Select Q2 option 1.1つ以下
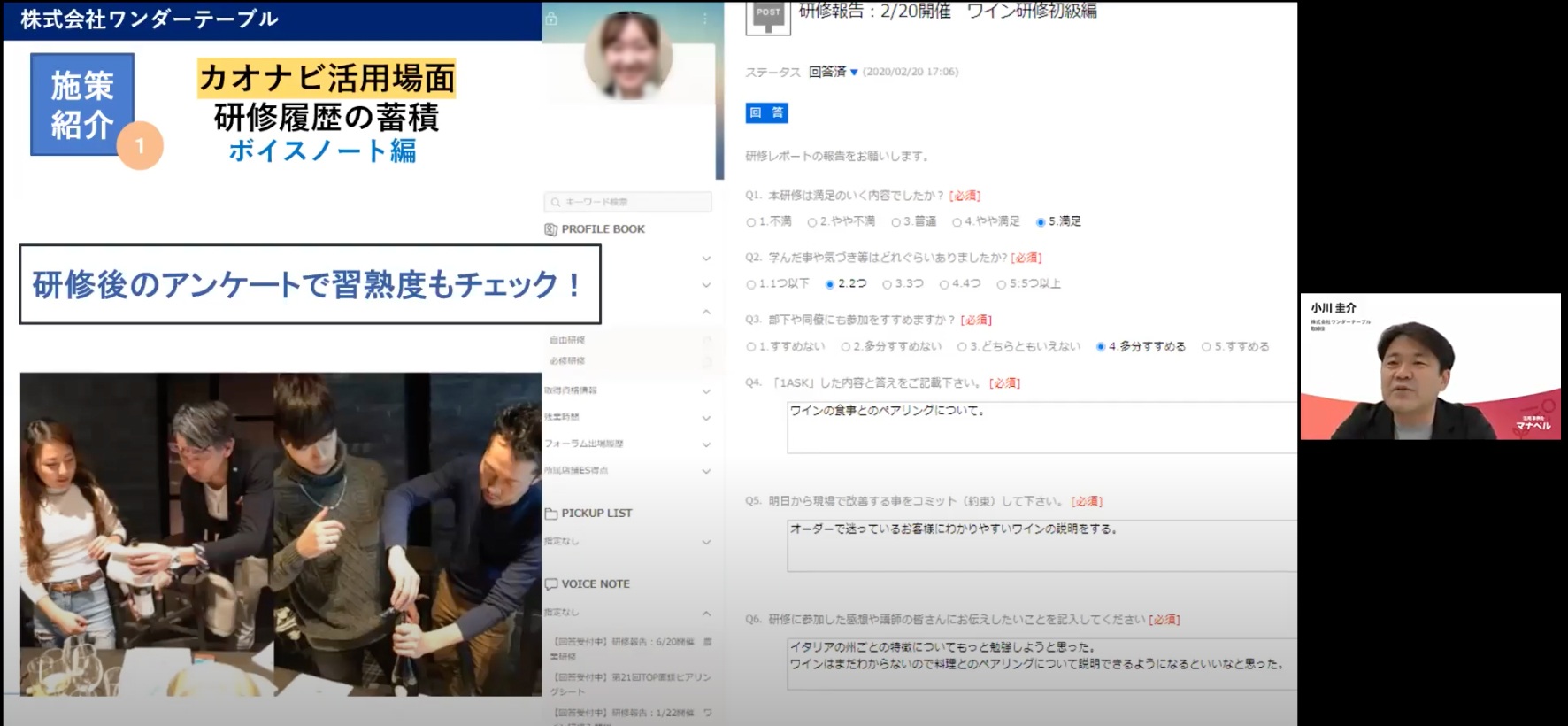The image size is (1568, 726). 751,284
